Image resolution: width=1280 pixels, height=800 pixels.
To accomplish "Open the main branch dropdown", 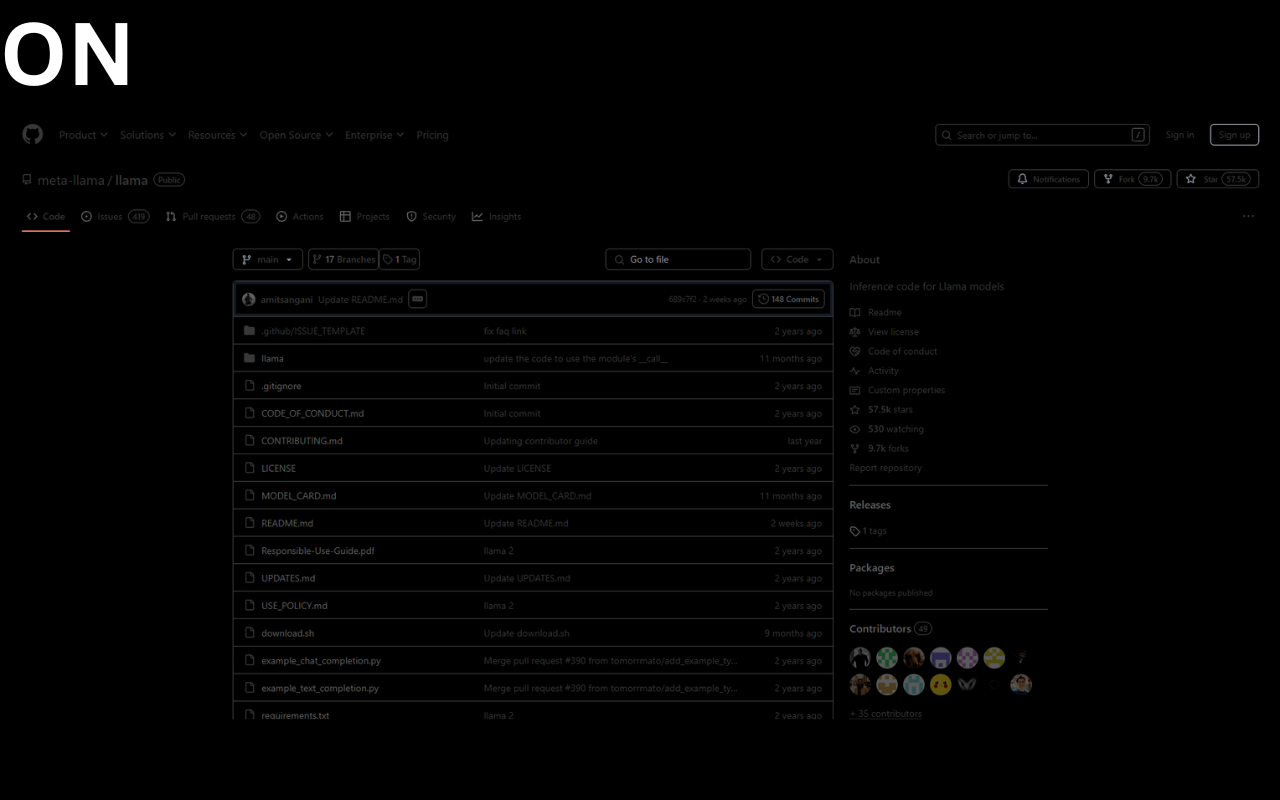I will pos(267,259).
